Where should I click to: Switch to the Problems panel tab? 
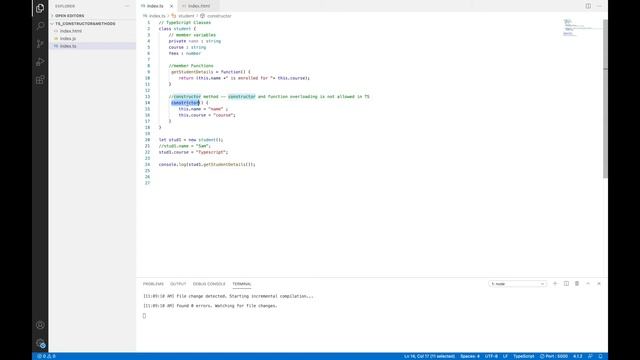(x=153, y=284)
